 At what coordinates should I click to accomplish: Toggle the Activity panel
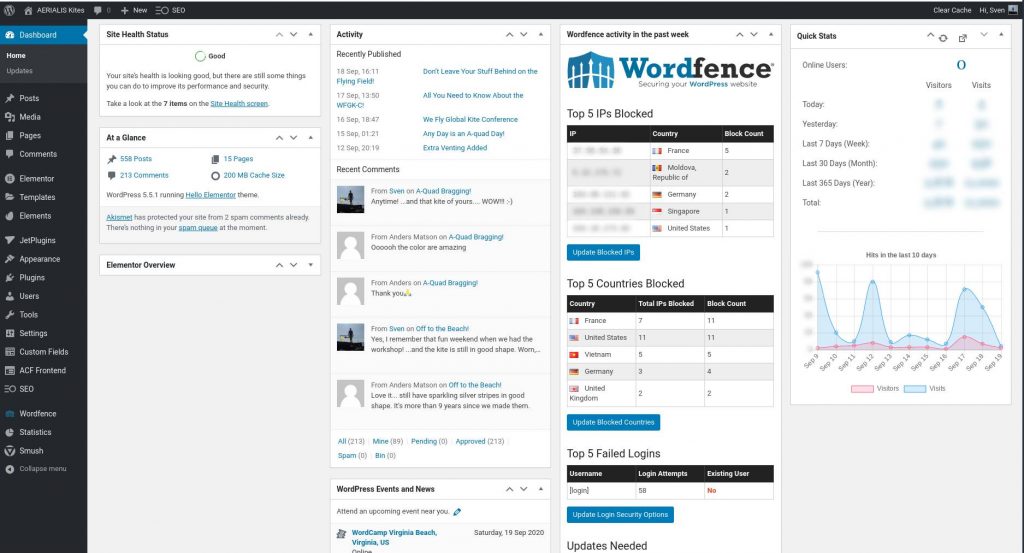click(541, 35)
